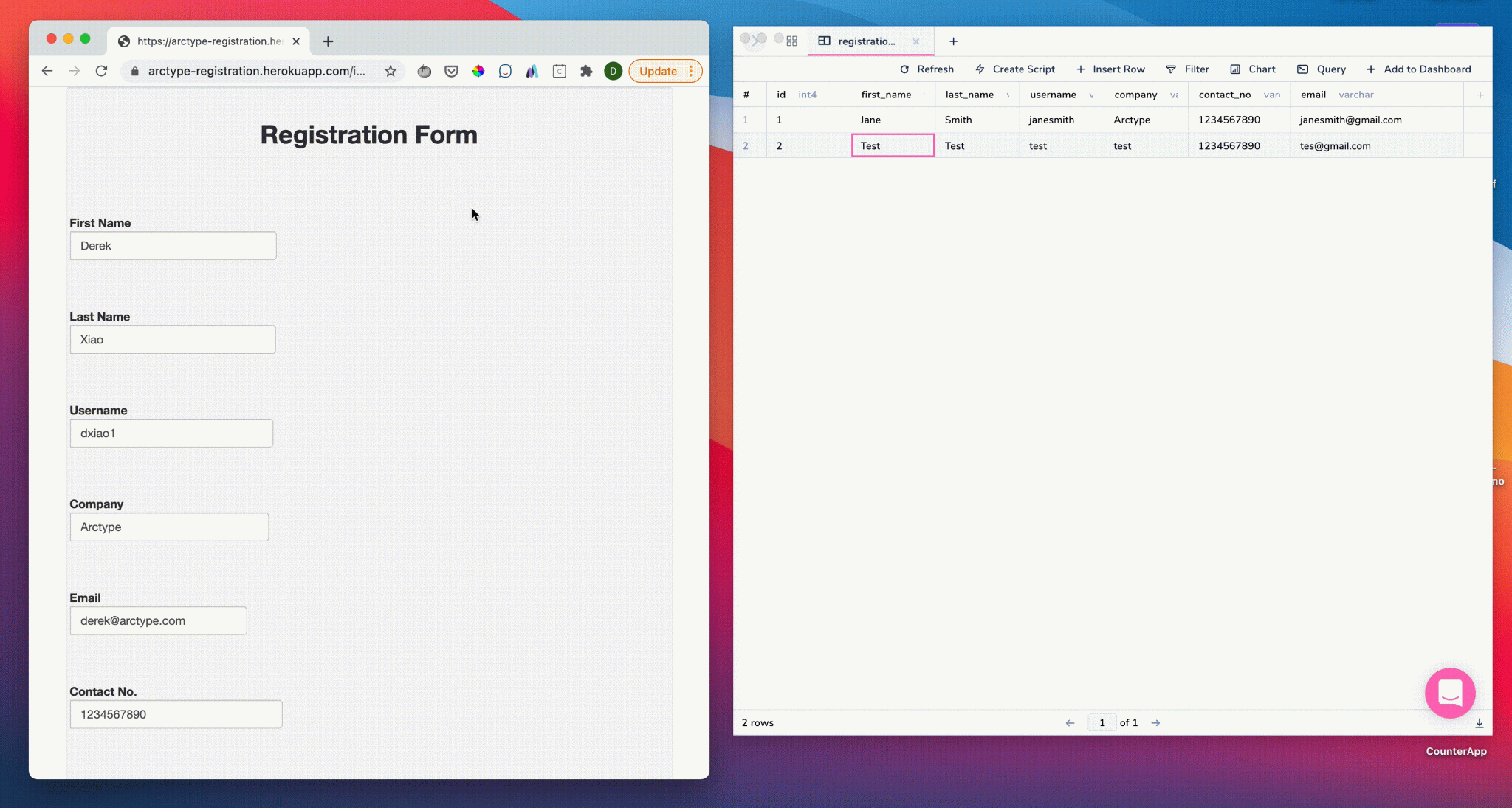Export table data with the download icon

point(1480,723)
